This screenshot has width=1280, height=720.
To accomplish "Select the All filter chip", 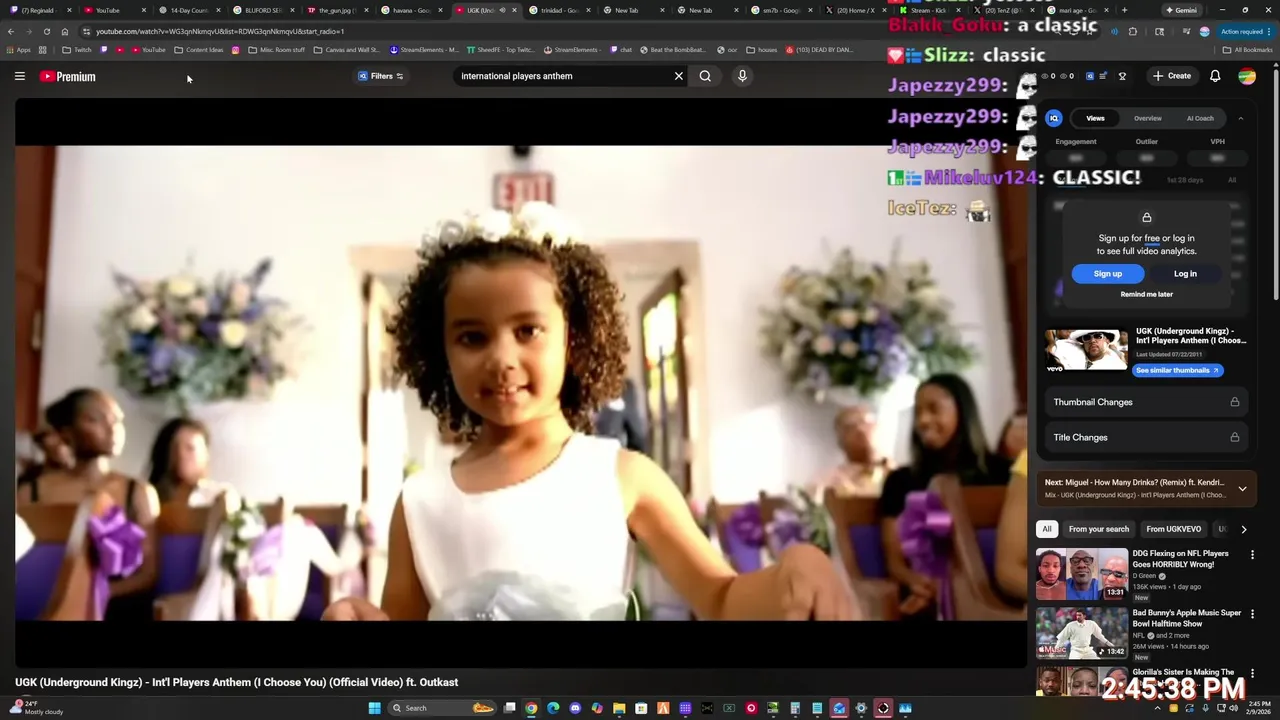I will pyautogui.click(x=1047, y=529).
